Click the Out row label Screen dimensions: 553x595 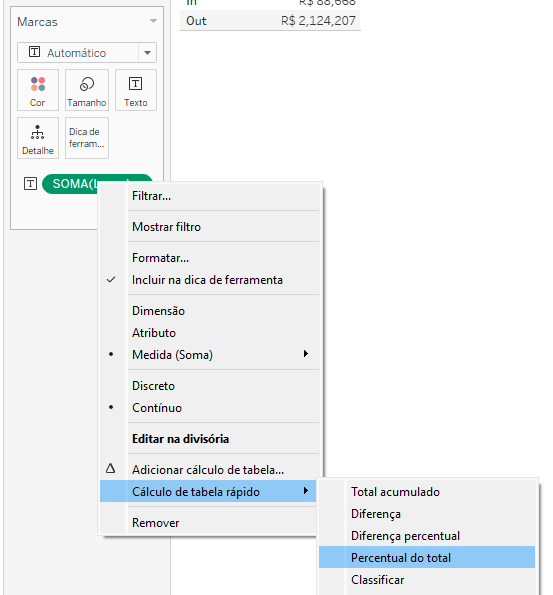pyautogui.click(x=196, y=21)
